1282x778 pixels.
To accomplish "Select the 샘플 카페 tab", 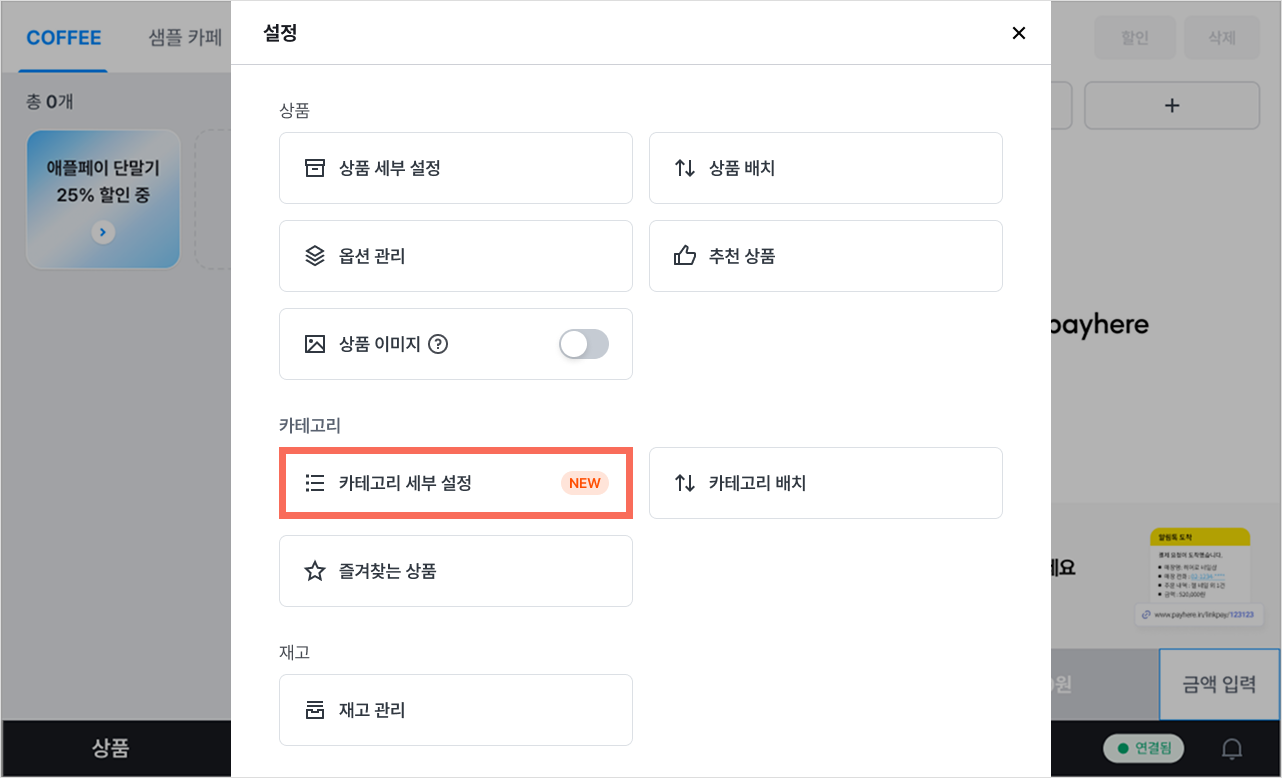I will (184, 38).
